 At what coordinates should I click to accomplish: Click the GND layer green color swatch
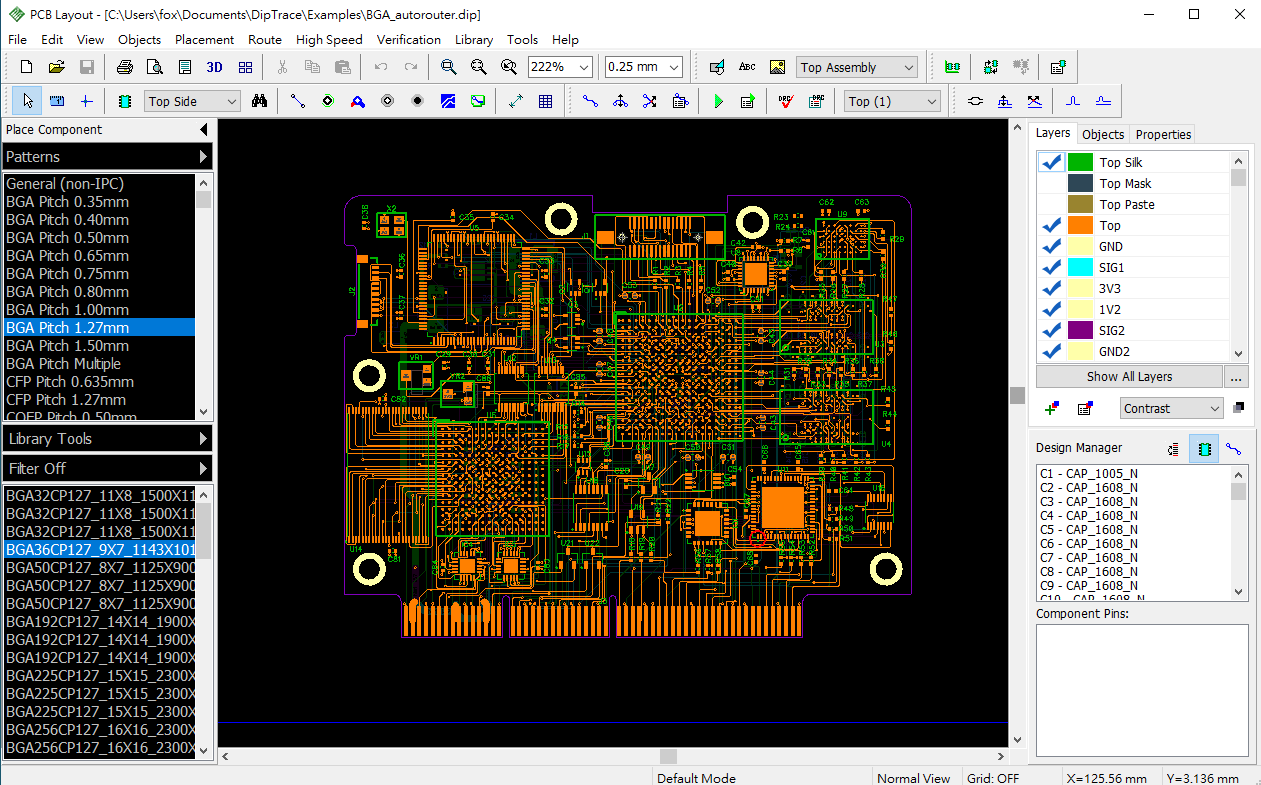[x=1078, y=245]
